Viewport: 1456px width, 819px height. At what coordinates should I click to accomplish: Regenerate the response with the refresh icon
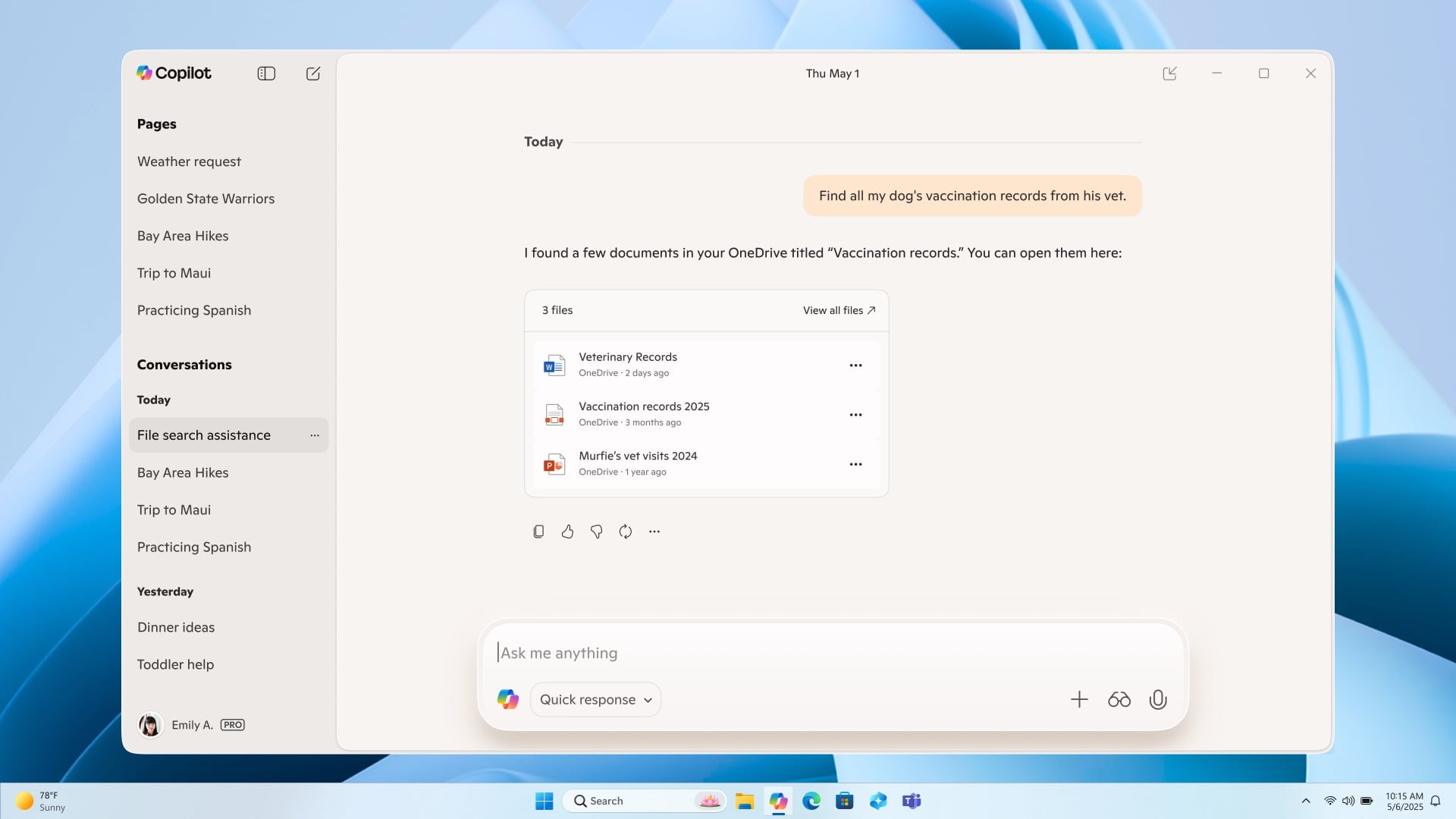[x=626, y=532]
